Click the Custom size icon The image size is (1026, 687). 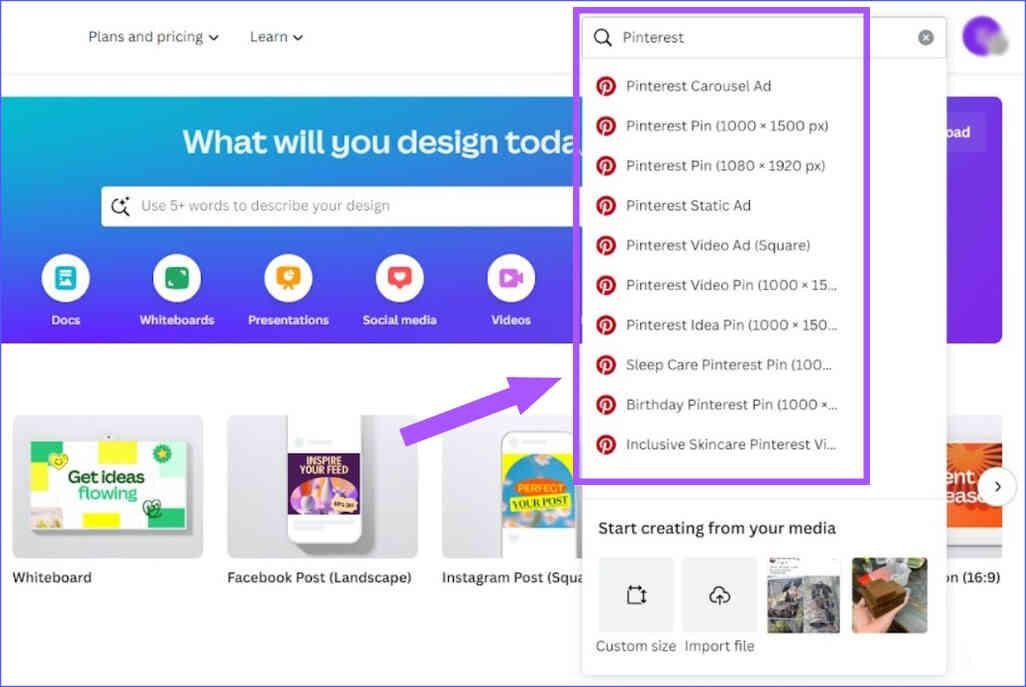[635, 595]
